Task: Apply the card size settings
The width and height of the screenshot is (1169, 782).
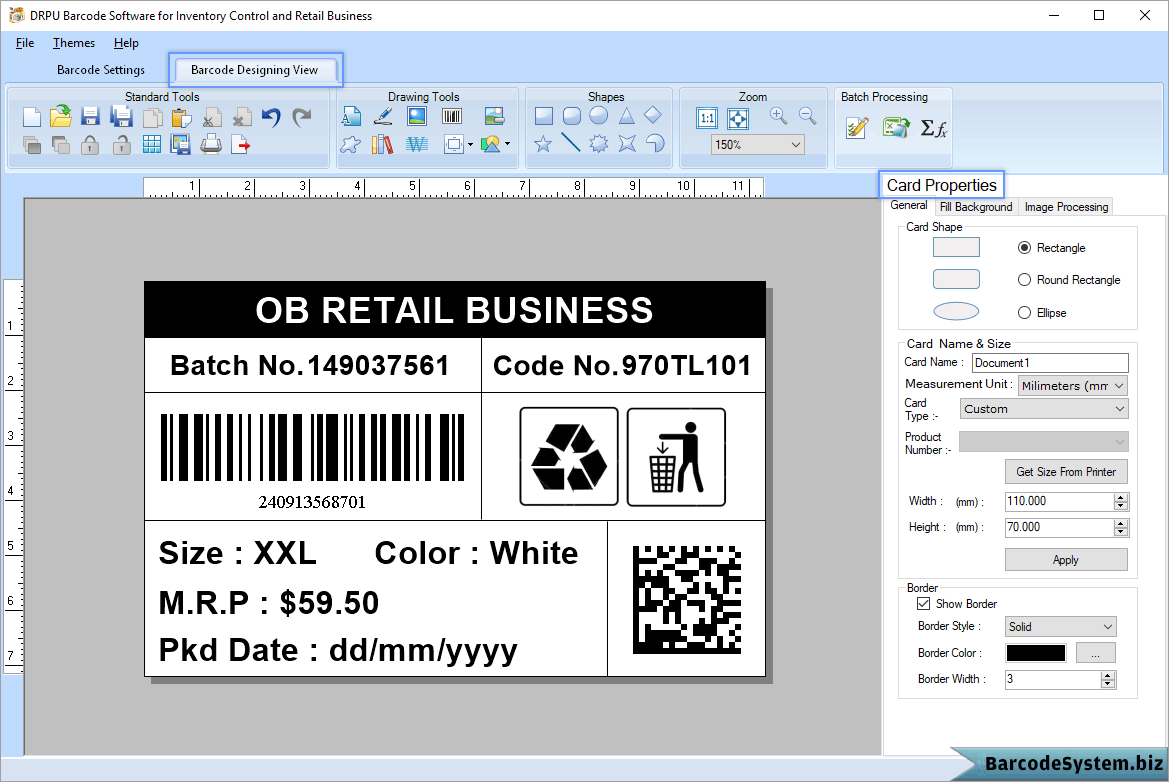Action: [1066, 560]
